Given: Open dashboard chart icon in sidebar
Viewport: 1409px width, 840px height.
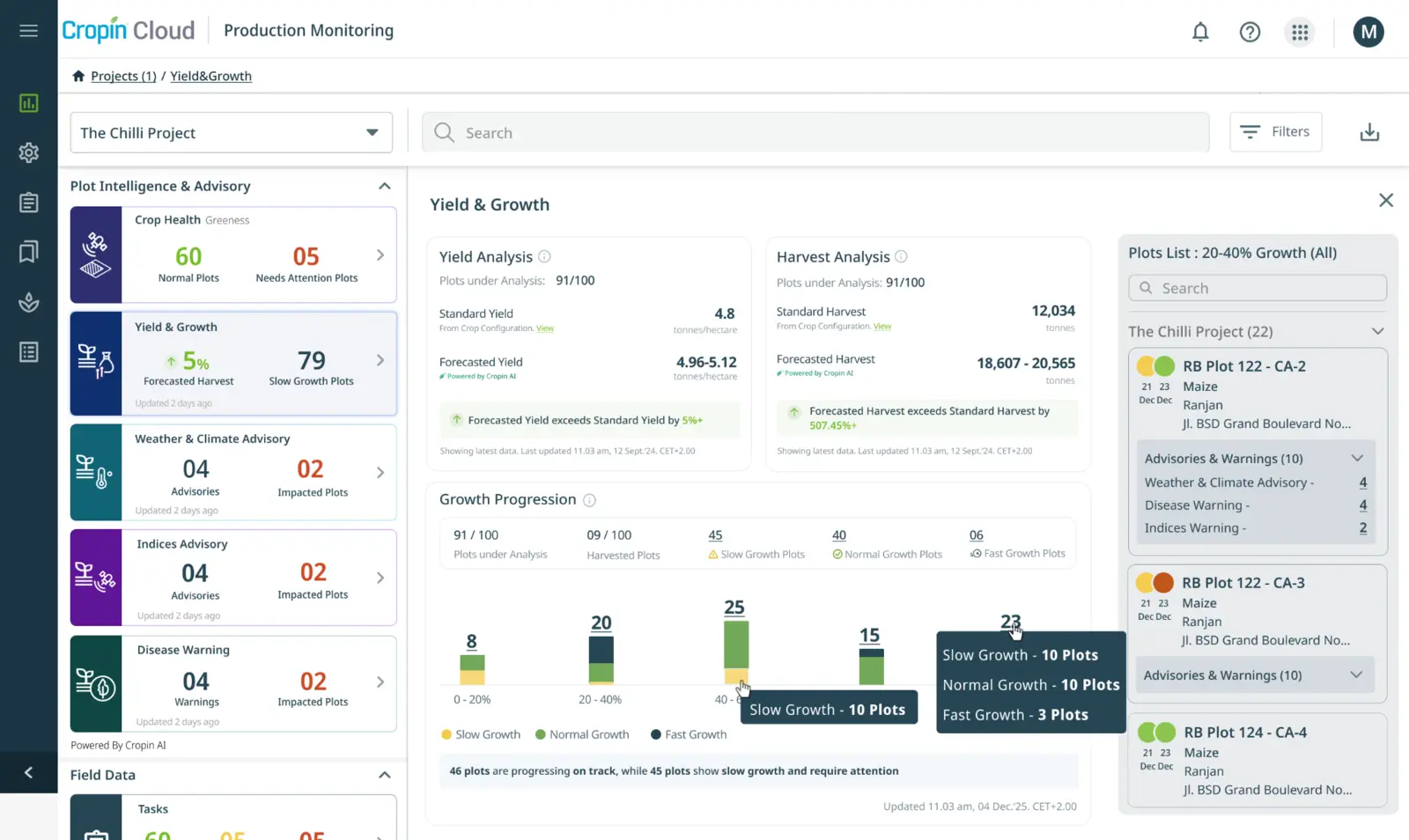Looking at the screenshot, I should point(28,103).
